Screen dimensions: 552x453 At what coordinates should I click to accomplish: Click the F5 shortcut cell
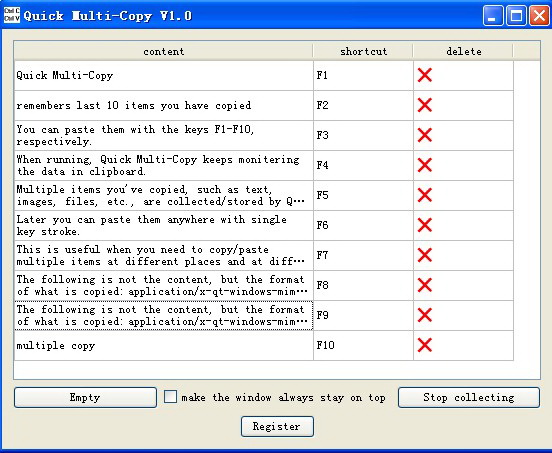pyautogui.click(x=363, y=195)
